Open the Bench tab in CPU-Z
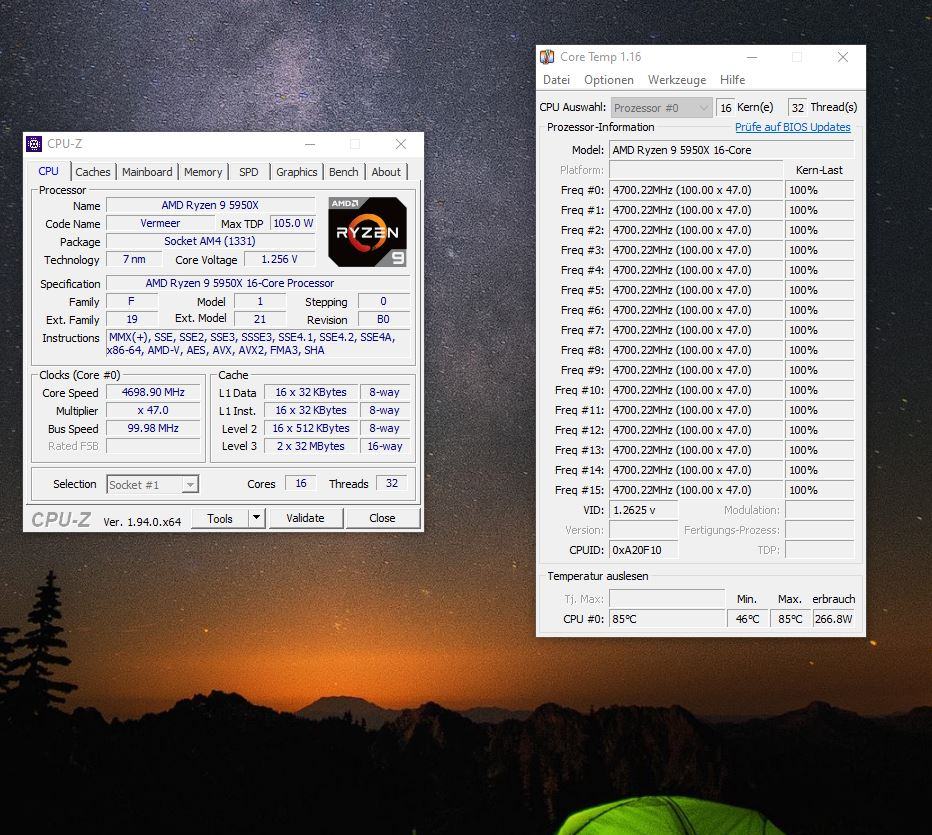This screenshot has height=835, width=932. [x=344, y=172]
